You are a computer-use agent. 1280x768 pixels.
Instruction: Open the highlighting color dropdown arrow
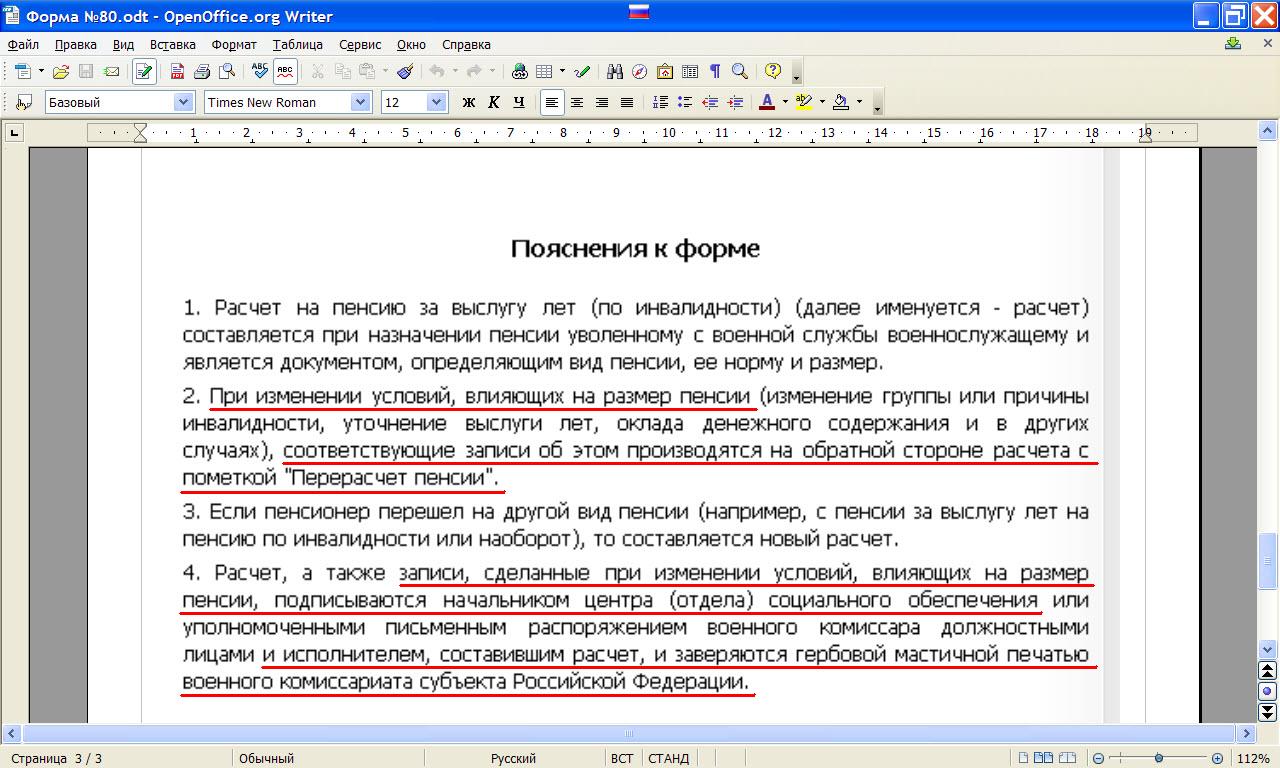pyautogui.click(x=822, y=102)
